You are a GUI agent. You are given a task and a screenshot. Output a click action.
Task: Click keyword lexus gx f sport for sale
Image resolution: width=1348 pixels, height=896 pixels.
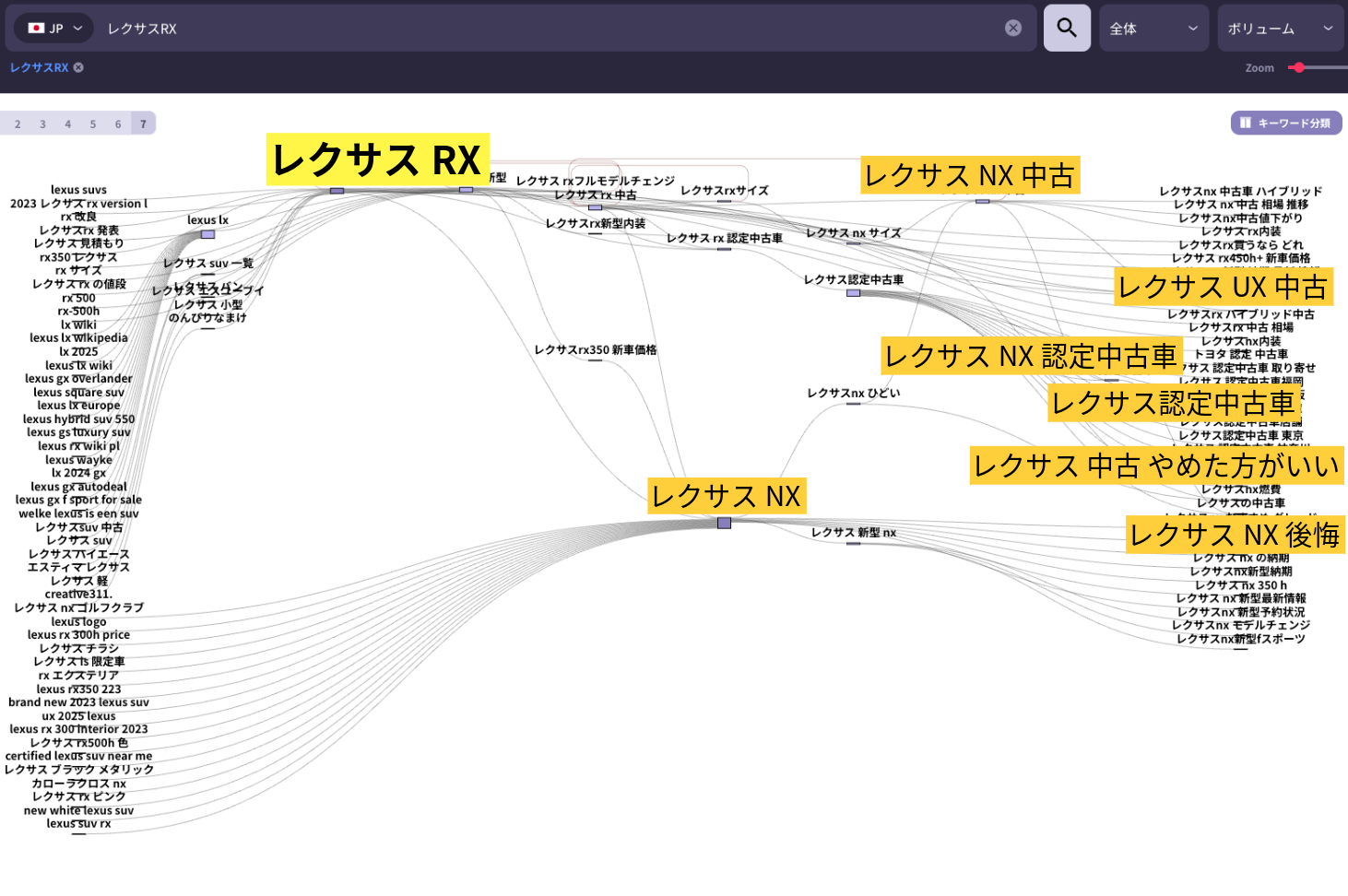(x=78, y=501)
